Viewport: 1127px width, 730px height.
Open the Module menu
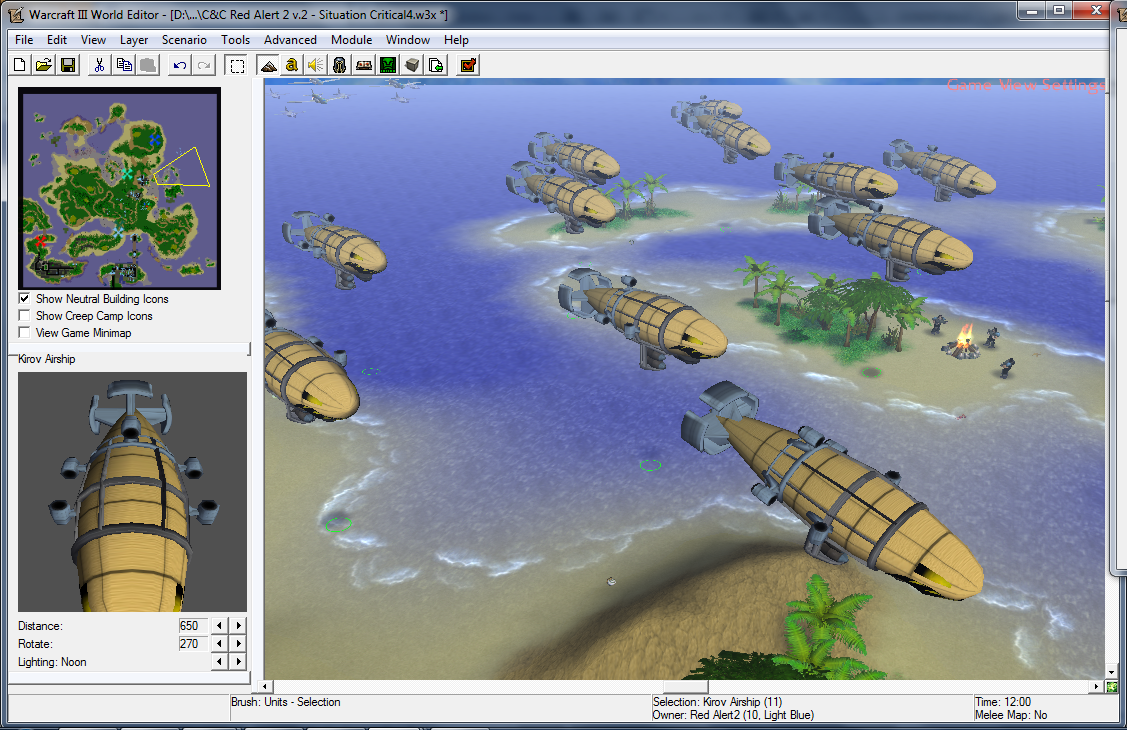[x=351, y=40]
